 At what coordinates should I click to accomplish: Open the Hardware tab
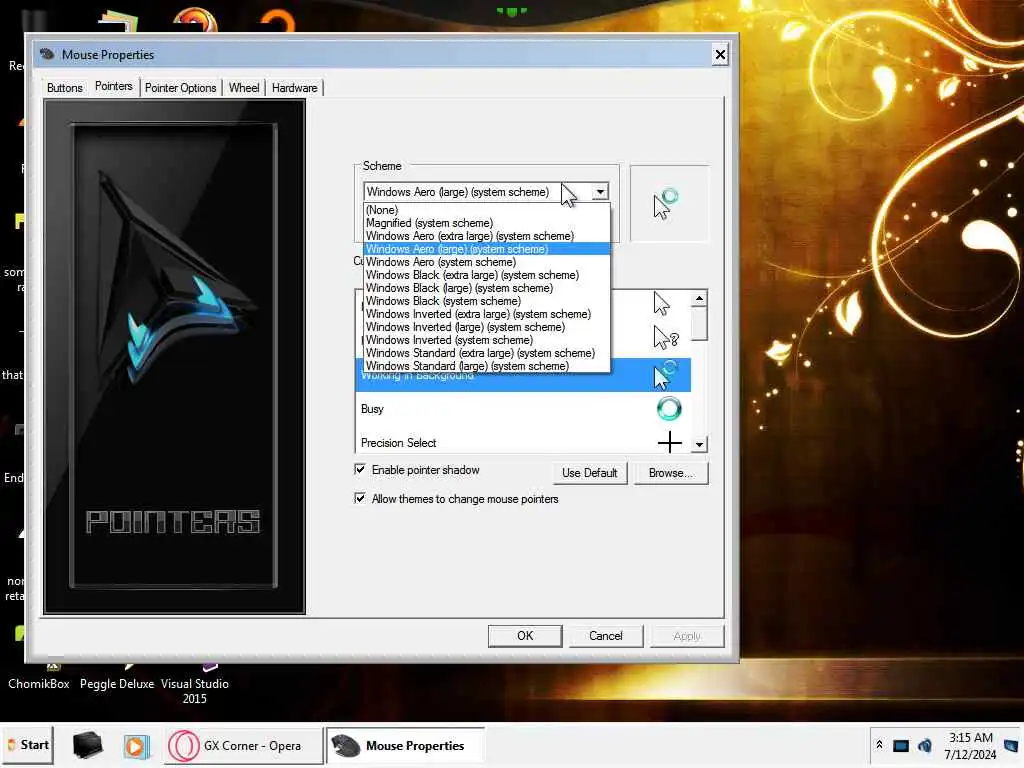(295, 88)
